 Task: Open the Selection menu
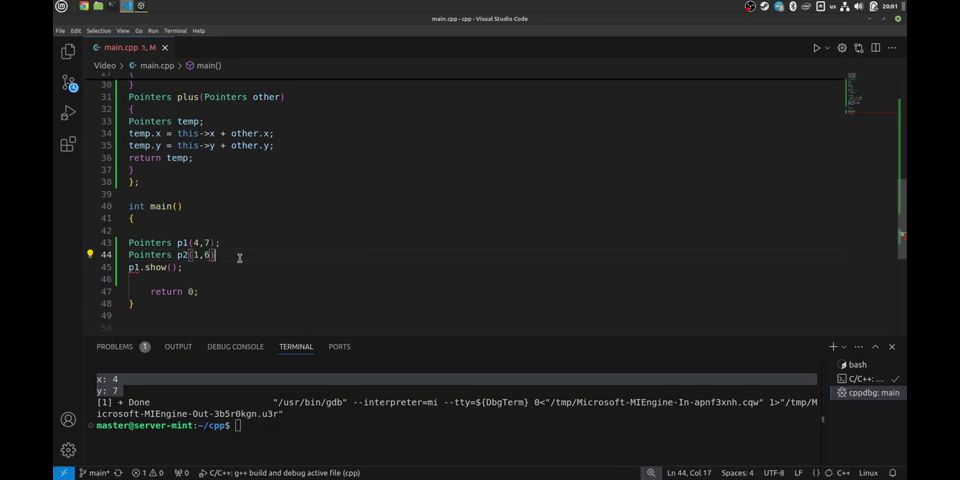pos(99,31)
